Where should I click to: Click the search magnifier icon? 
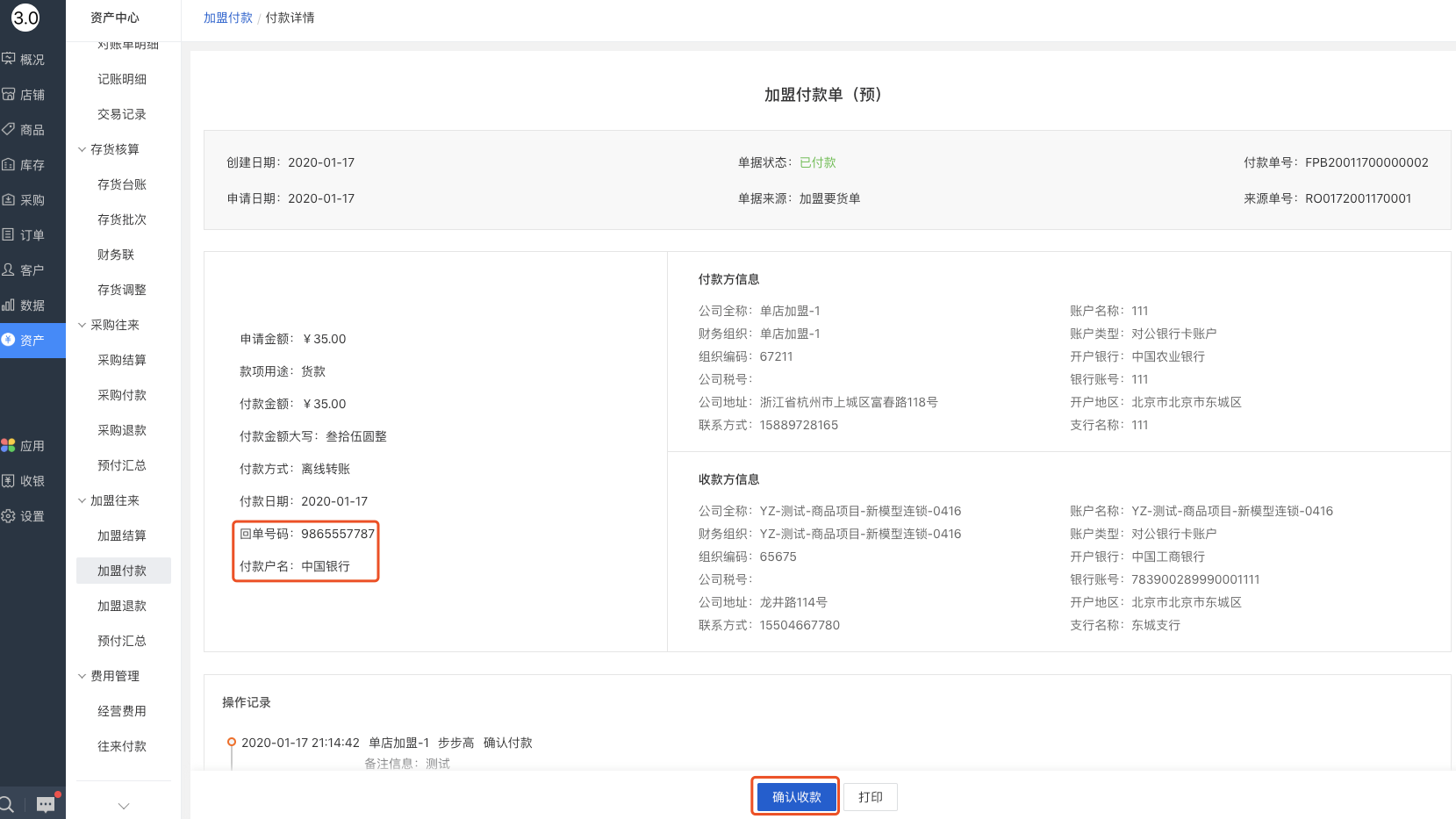tap(6, 804)
